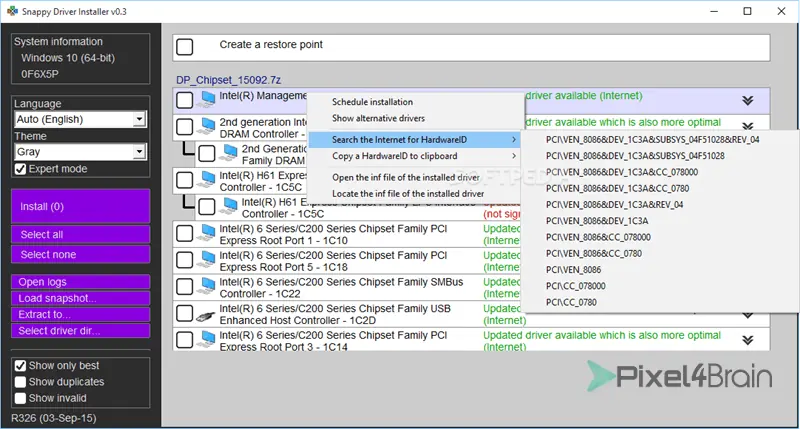Tick the USB Enhanced Host Controller - 1C2D checkbox
This screenshot has height=429, width=800.
[185, 313]
